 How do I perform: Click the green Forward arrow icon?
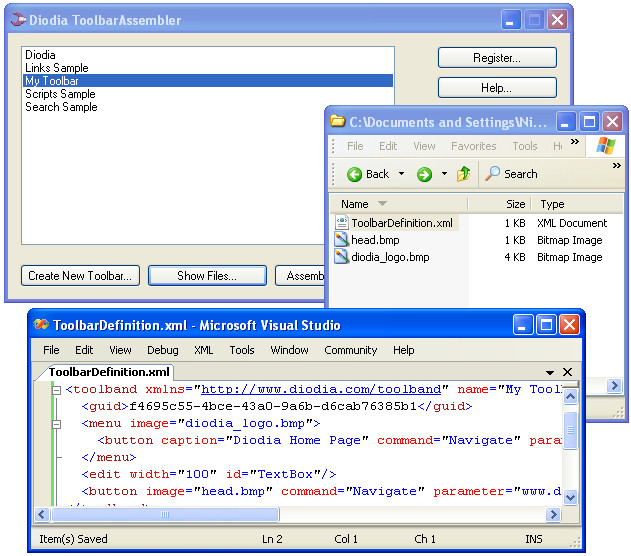coord(424,174)
